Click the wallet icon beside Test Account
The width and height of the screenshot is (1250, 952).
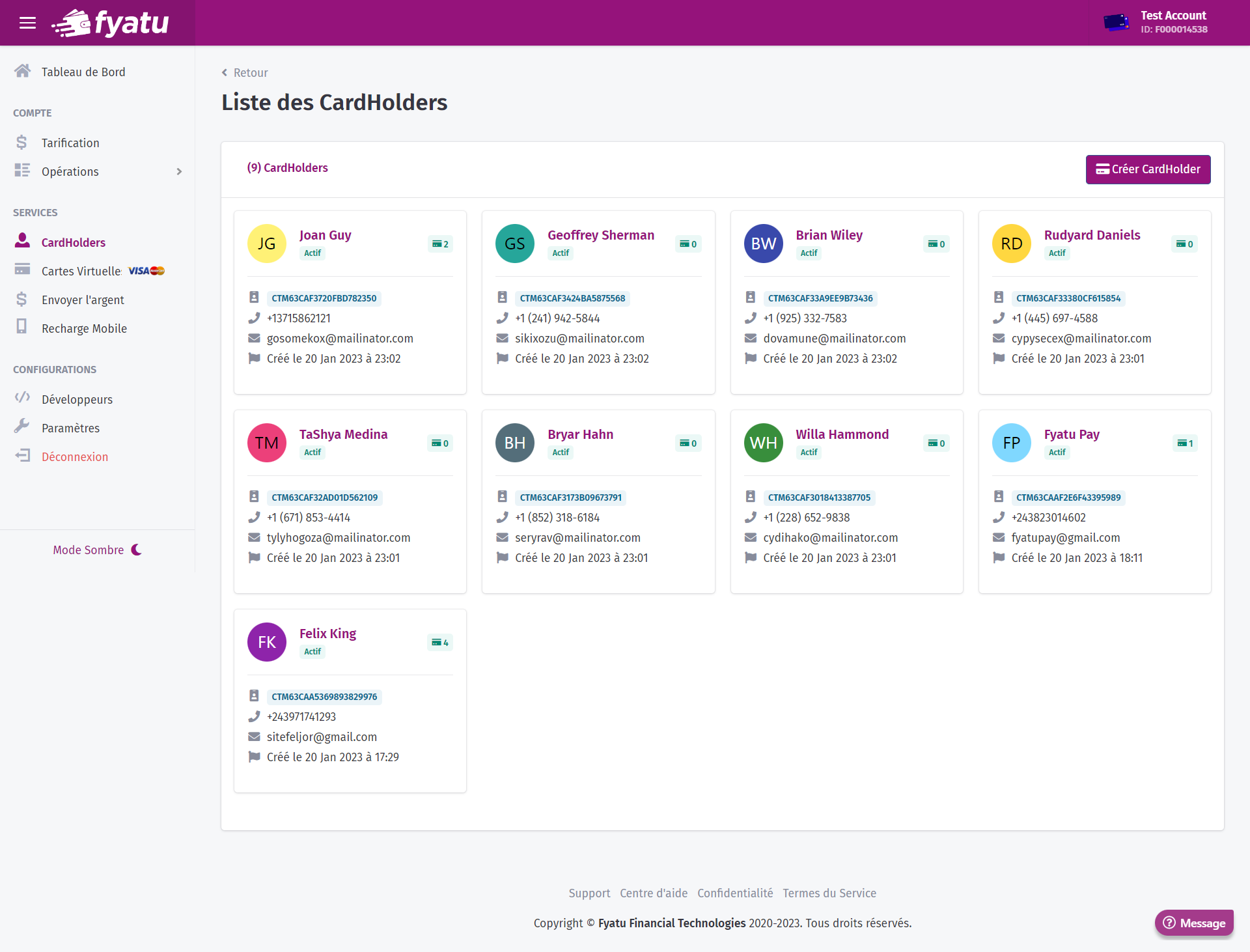[1116, 23]
